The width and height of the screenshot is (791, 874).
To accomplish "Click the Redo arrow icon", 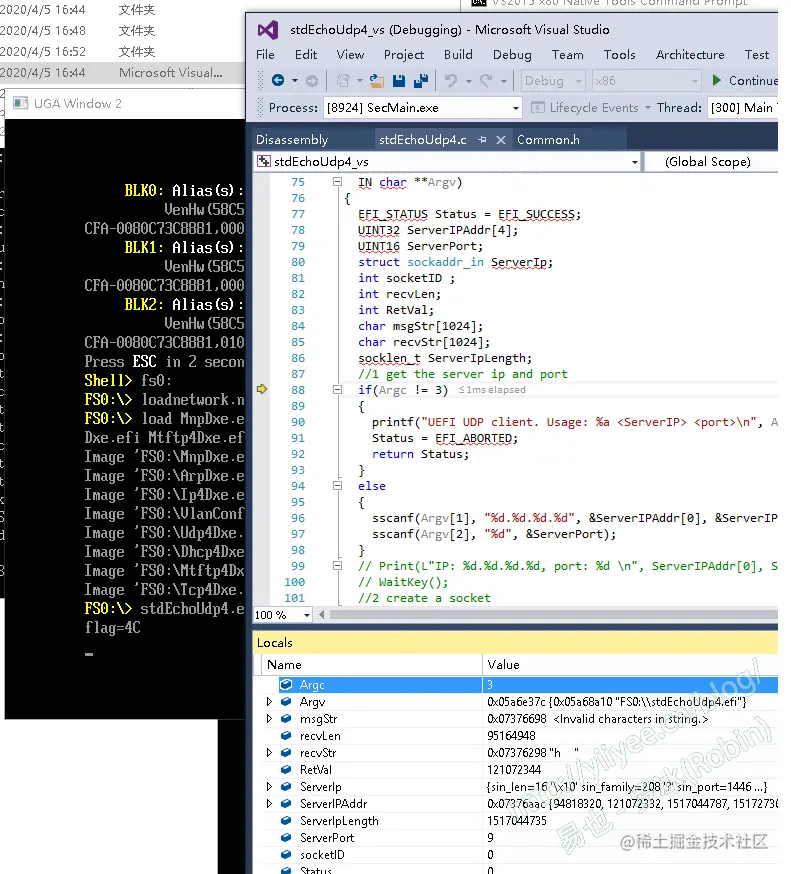I will coord(486,81).
